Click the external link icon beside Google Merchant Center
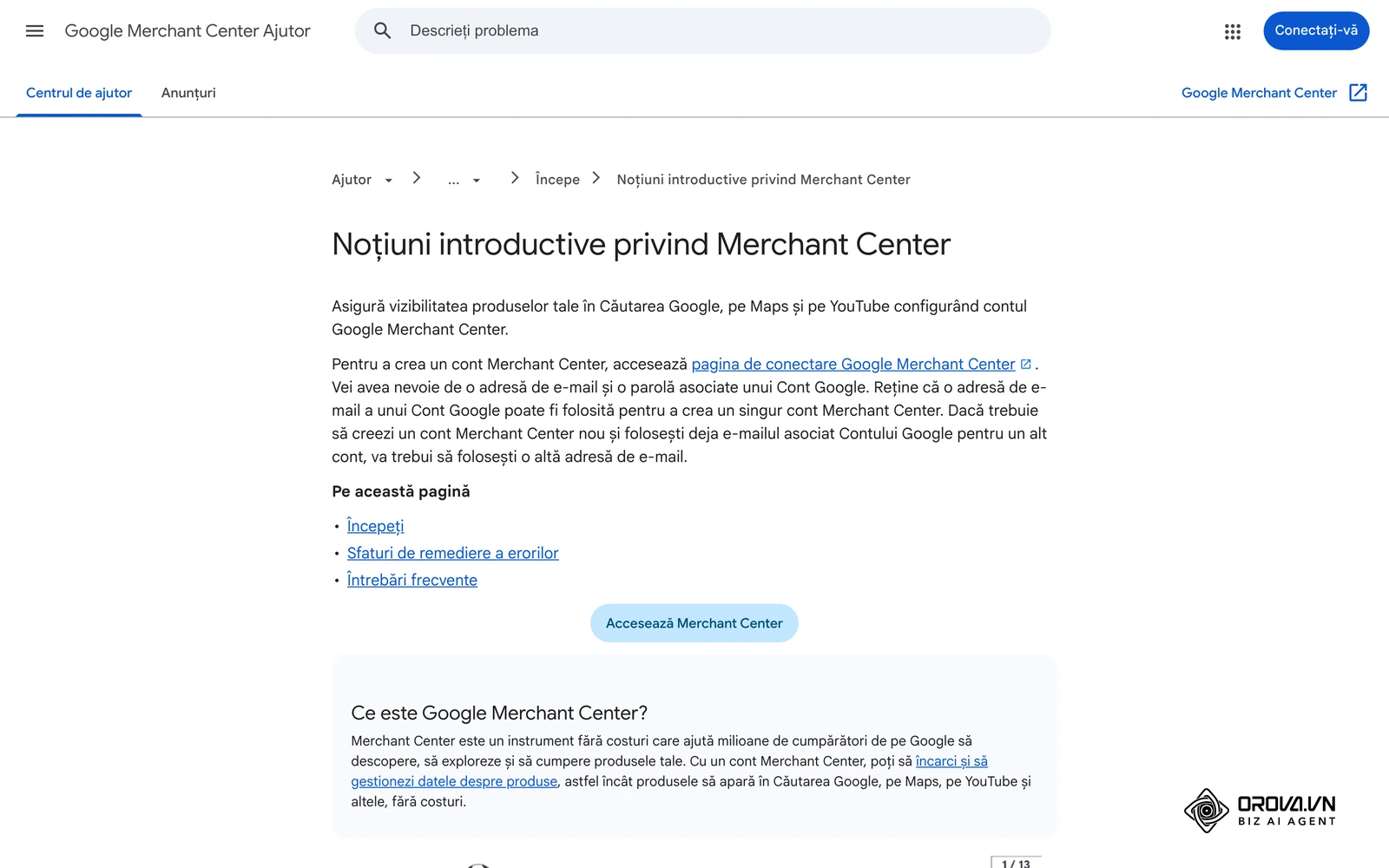 1359,93
